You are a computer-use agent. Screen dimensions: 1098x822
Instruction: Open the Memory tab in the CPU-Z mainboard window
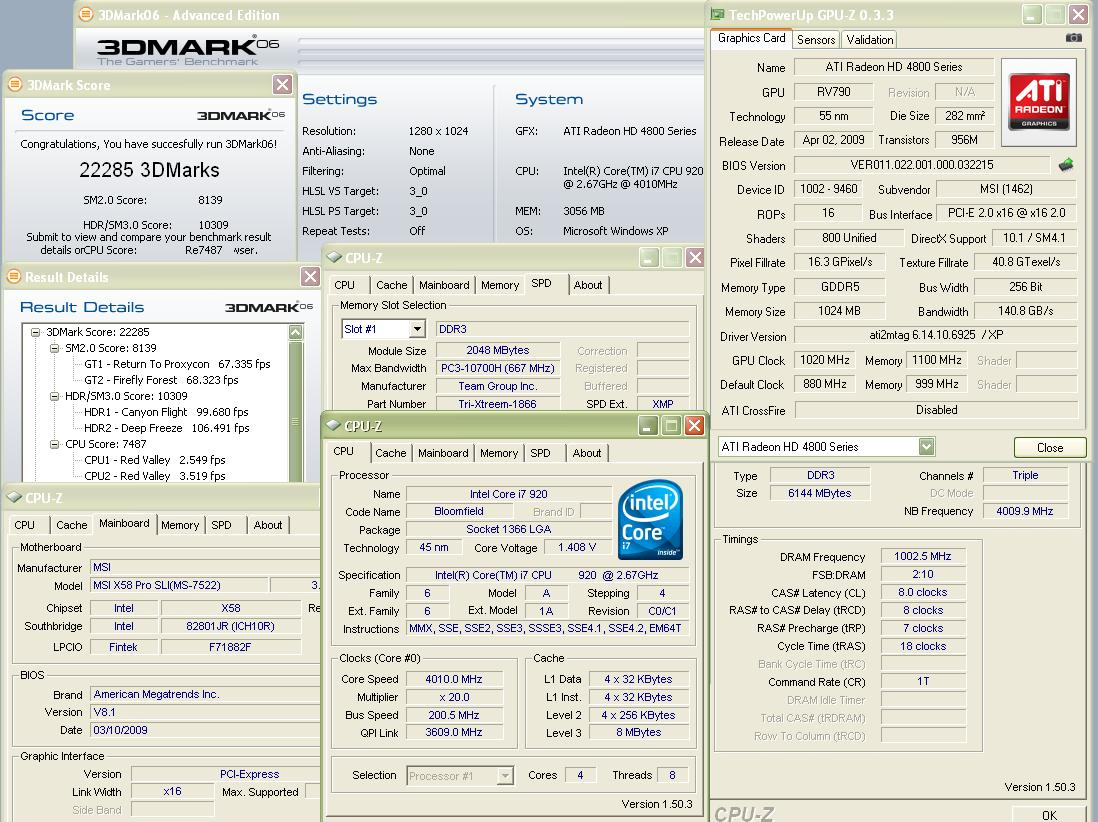pos(180,525)
